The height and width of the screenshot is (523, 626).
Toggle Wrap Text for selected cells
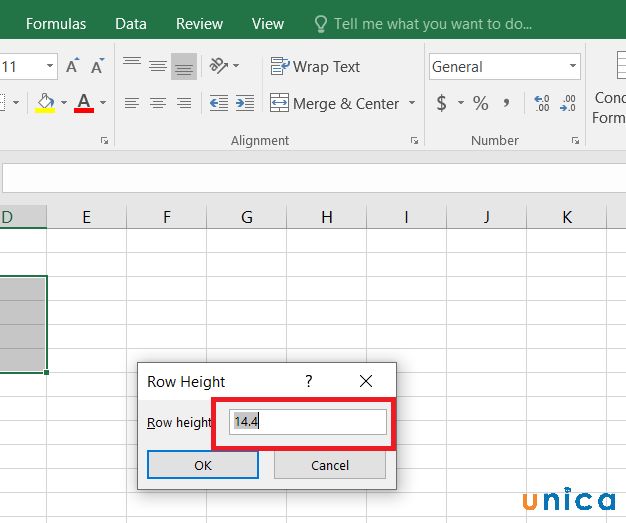315,67
